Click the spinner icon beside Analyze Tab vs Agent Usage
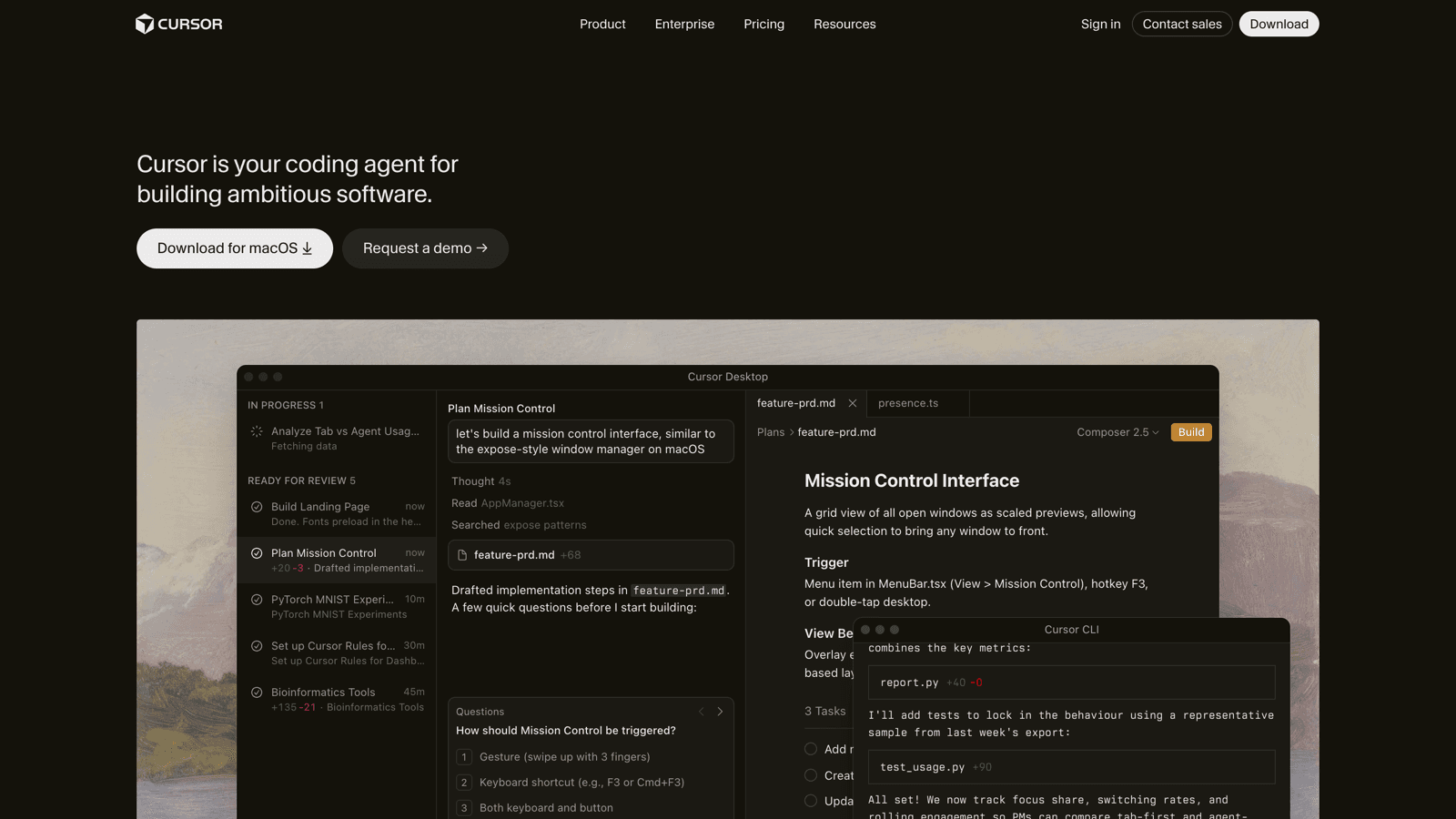 [x=257, y=431]
